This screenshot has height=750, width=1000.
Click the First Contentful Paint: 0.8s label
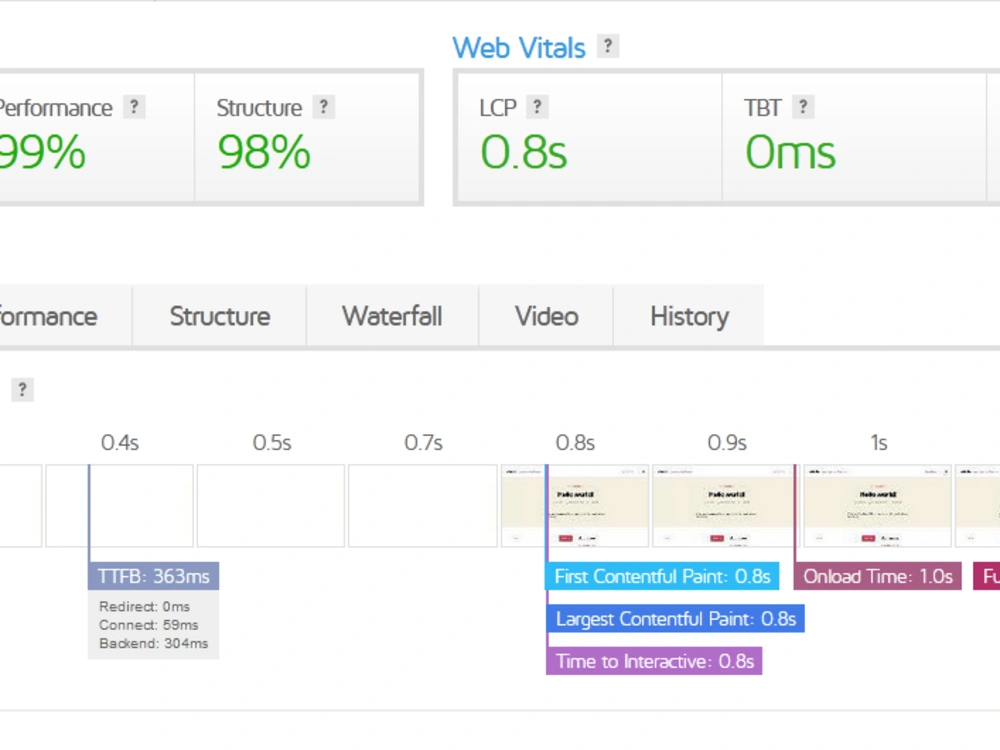663,577
